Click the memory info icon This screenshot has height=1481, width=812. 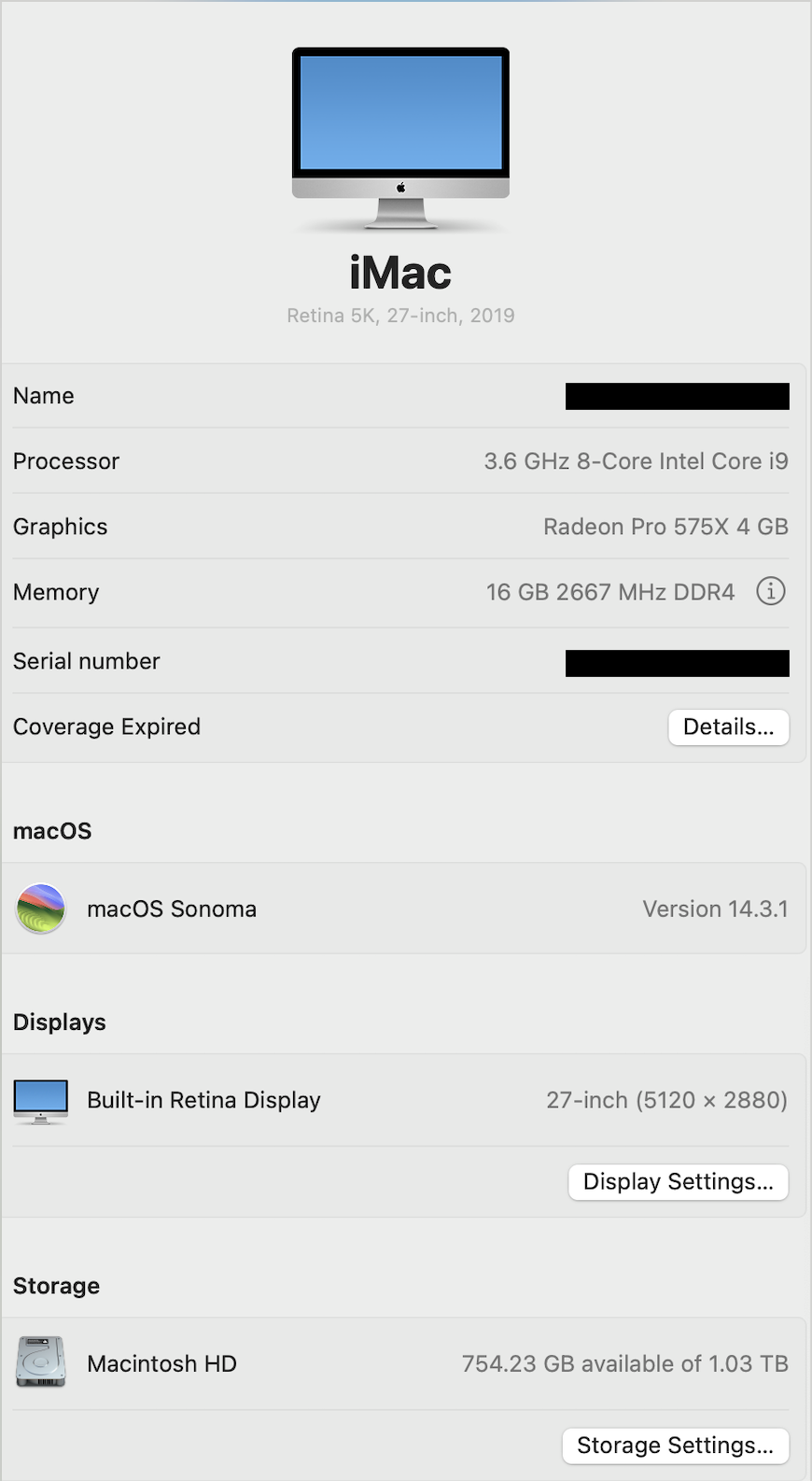point(770,591)
